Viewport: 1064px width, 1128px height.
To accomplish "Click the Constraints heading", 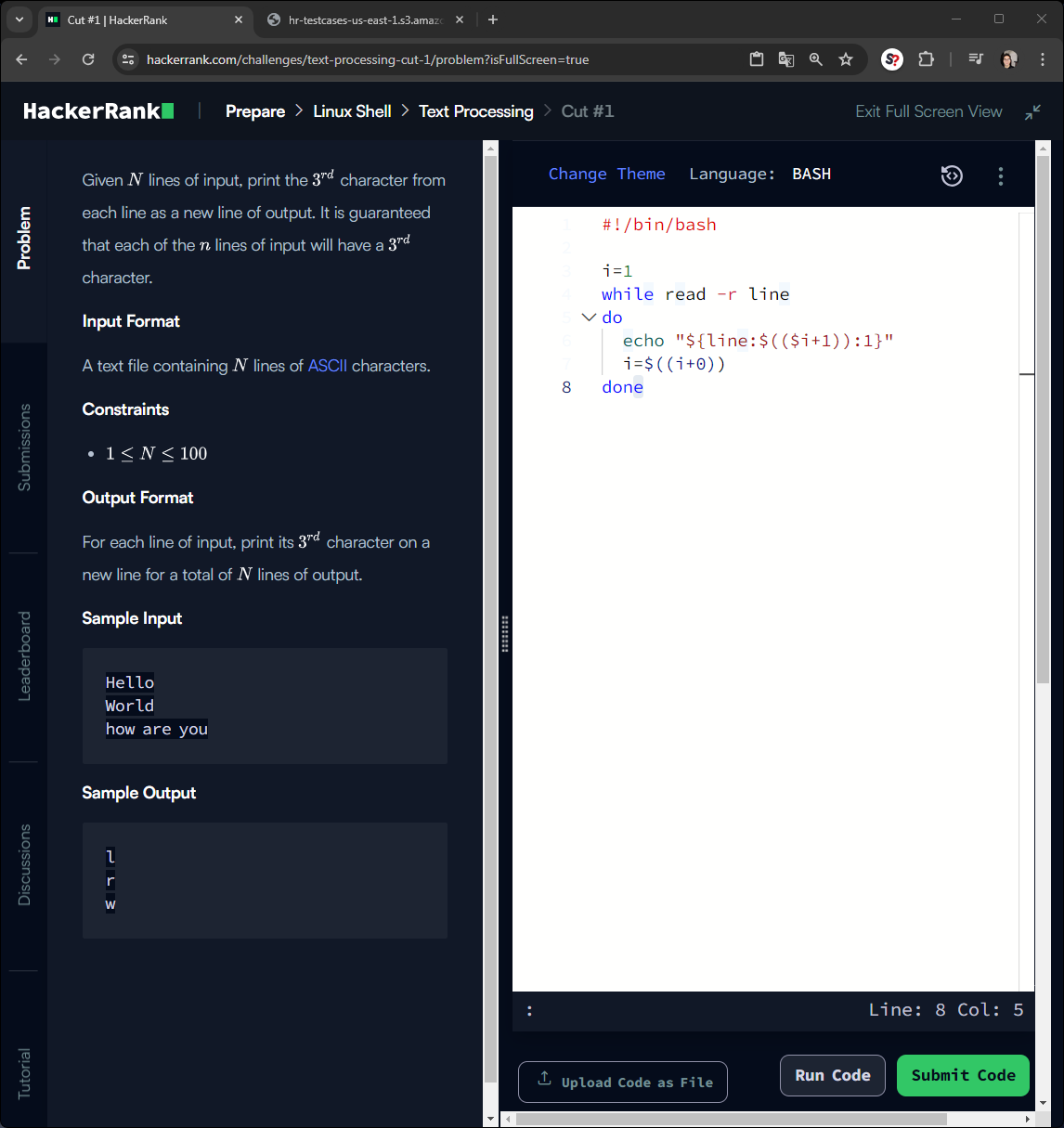I will [x=125, y=409].
